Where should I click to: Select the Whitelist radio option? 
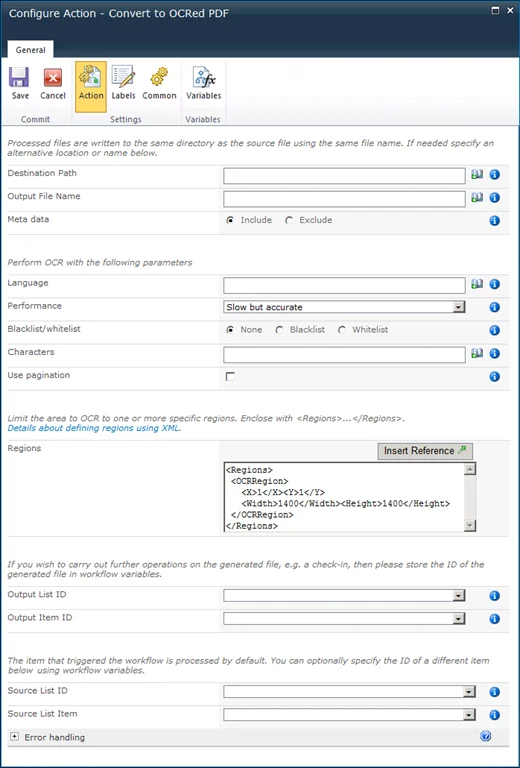coord(342,330)
